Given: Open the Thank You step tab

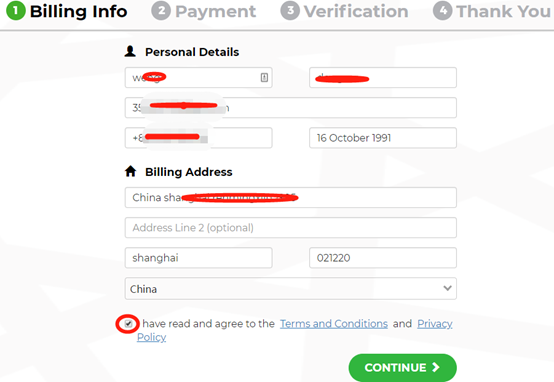Looking at the screenshot, I should (492, 11).
